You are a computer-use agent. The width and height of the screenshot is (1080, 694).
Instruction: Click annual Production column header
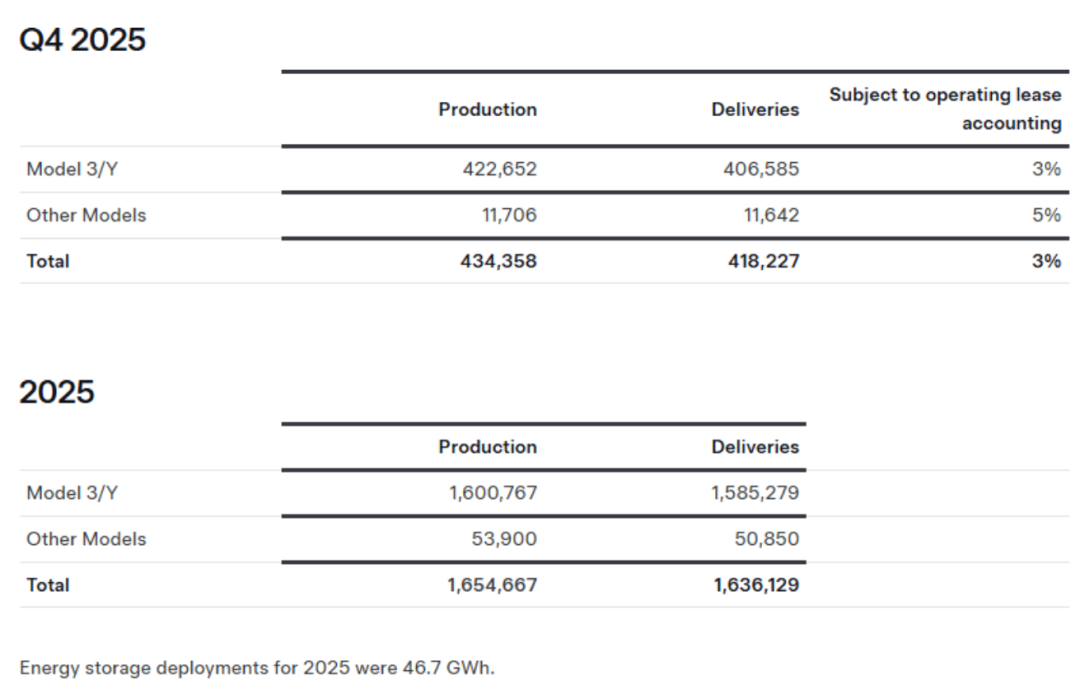point(487,447)
